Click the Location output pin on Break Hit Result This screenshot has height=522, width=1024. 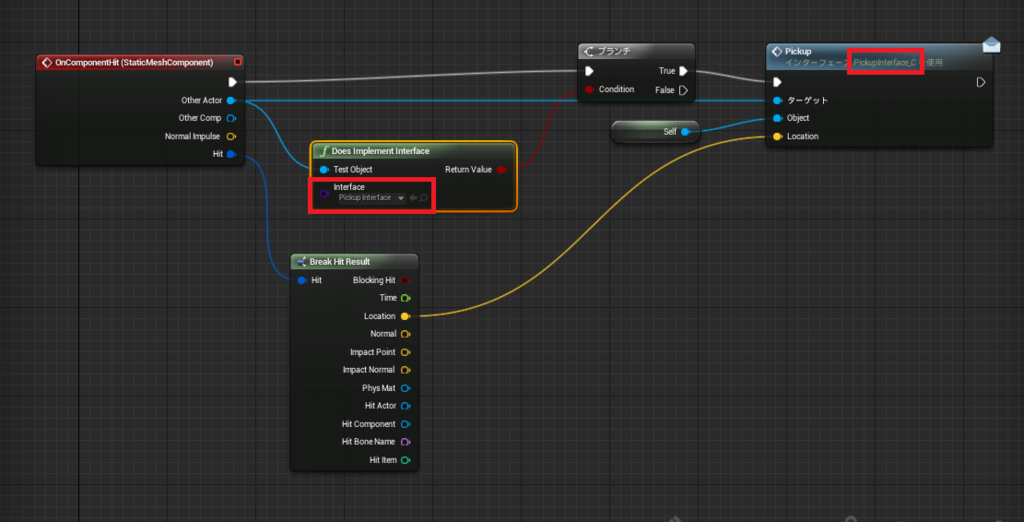[406, 316]
